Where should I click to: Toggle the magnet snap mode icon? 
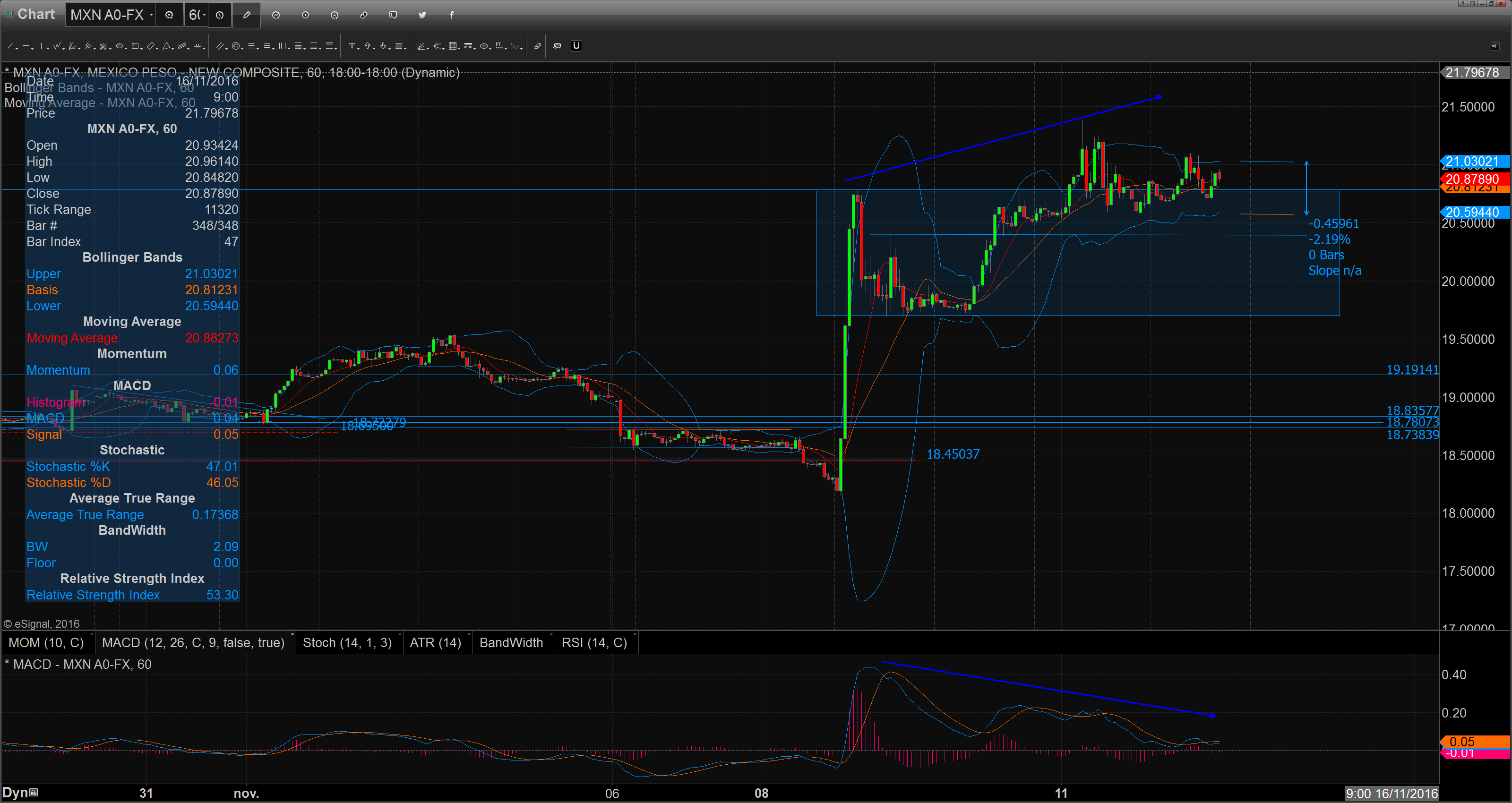tap(576, 46)
